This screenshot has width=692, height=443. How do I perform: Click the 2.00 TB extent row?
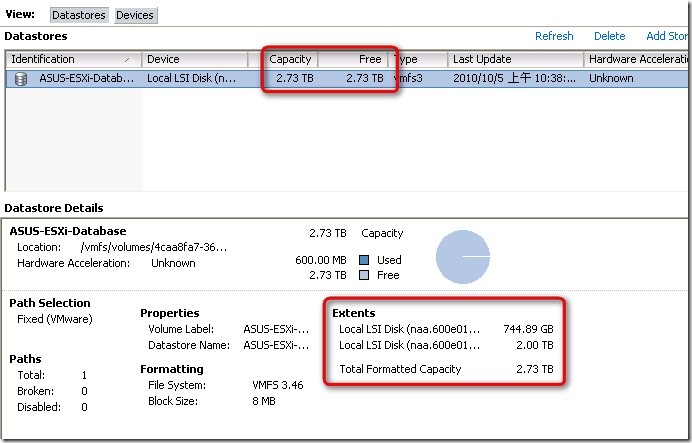tap(446, 345)
